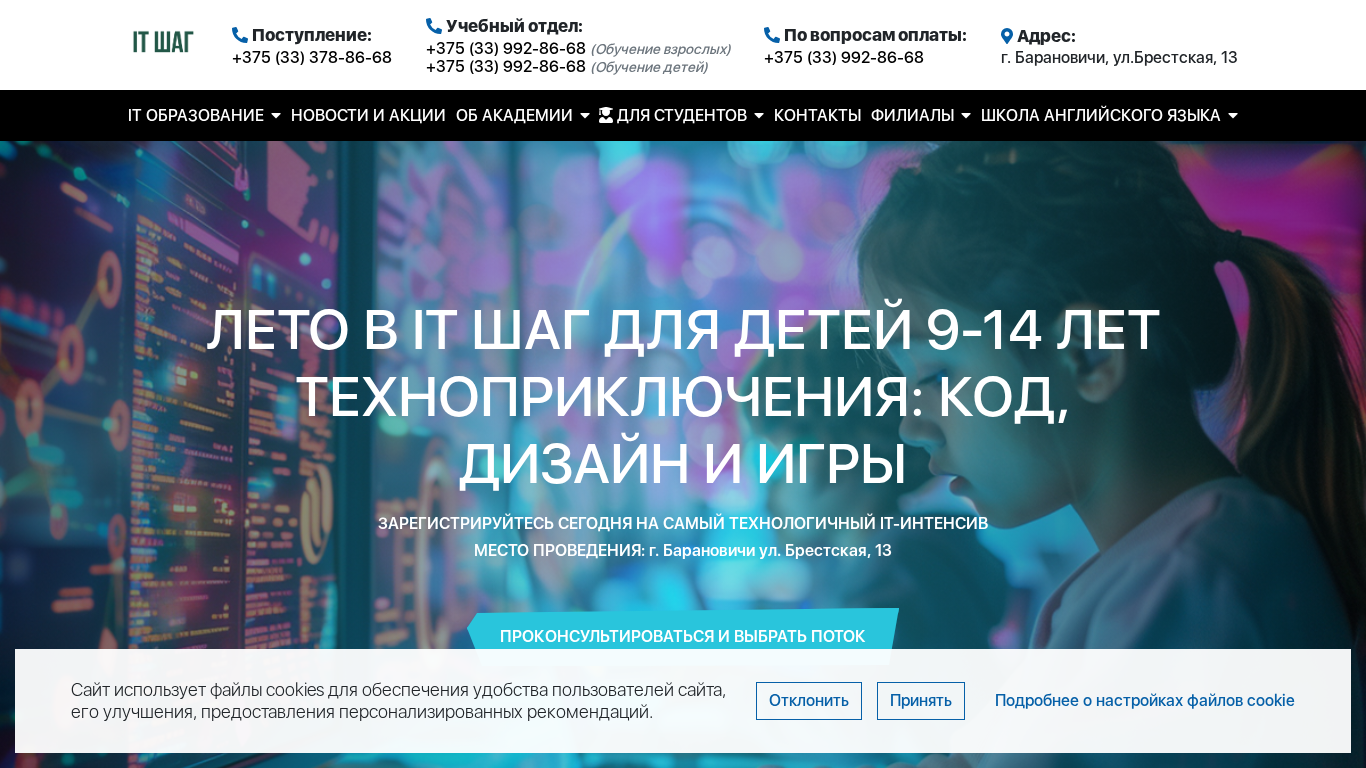
Task: Click the phone icon beside По вопросам оплаты
Action: click(x=772, y=35)
